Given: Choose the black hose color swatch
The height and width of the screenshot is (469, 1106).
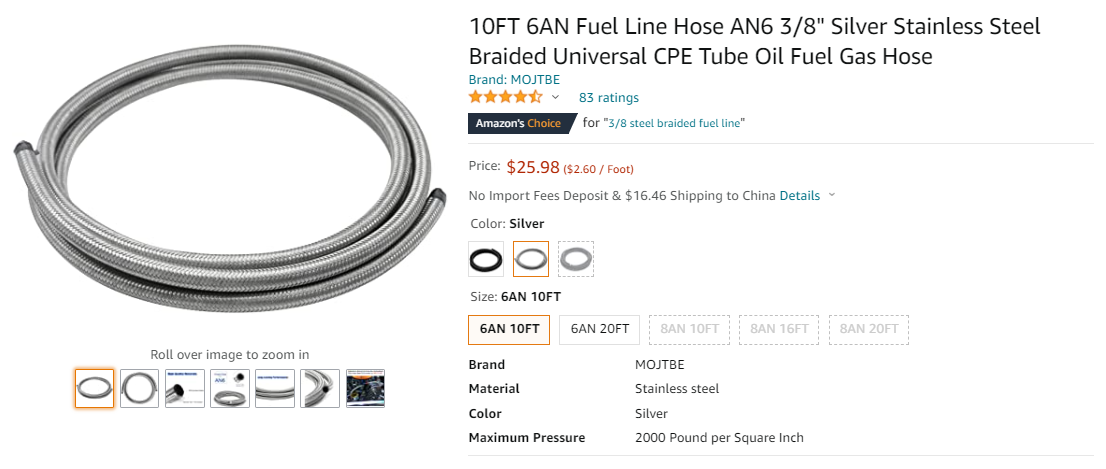Looking at the screenshot, I should [x=486, y=259].
